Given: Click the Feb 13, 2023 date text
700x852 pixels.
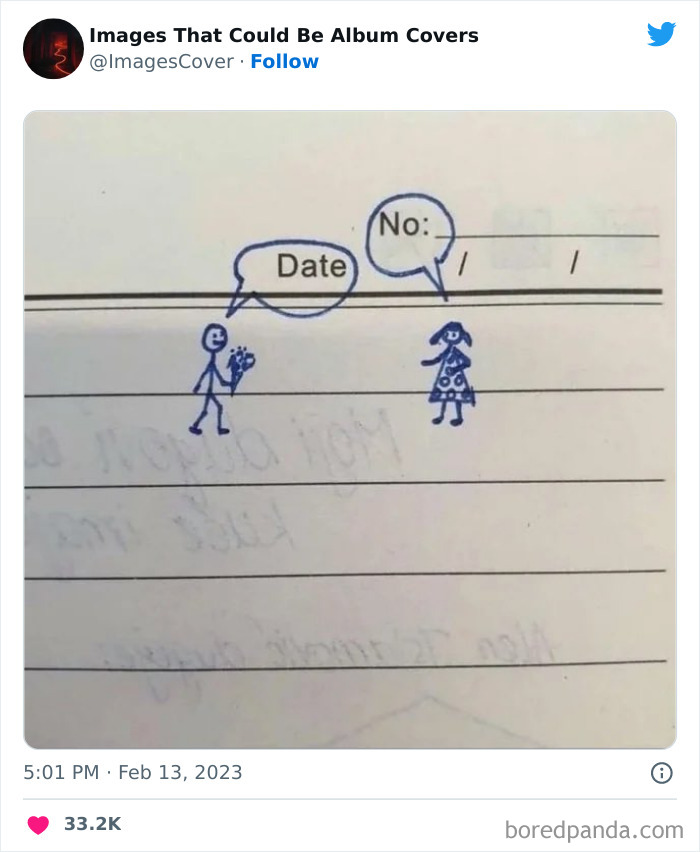Looking at the screenshot, I should (x=180, y=772).
